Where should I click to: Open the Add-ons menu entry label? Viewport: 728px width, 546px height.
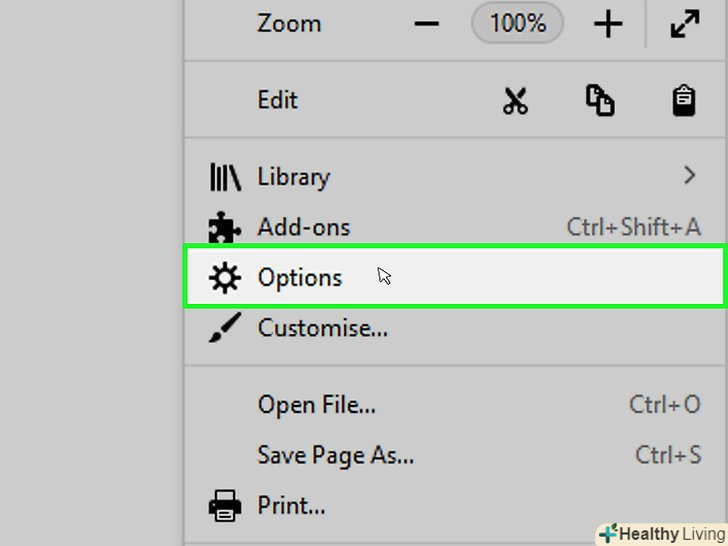(304, 227)
